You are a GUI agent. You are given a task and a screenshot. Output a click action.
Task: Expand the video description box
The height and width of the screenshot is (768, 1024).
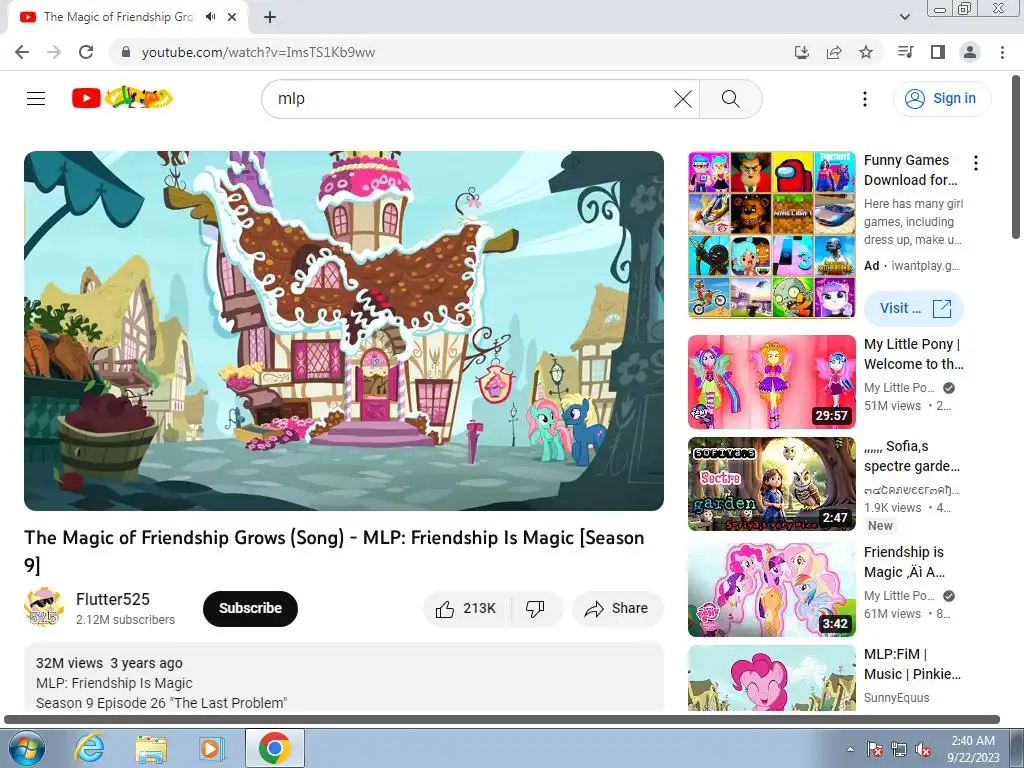tap(344, 677)
